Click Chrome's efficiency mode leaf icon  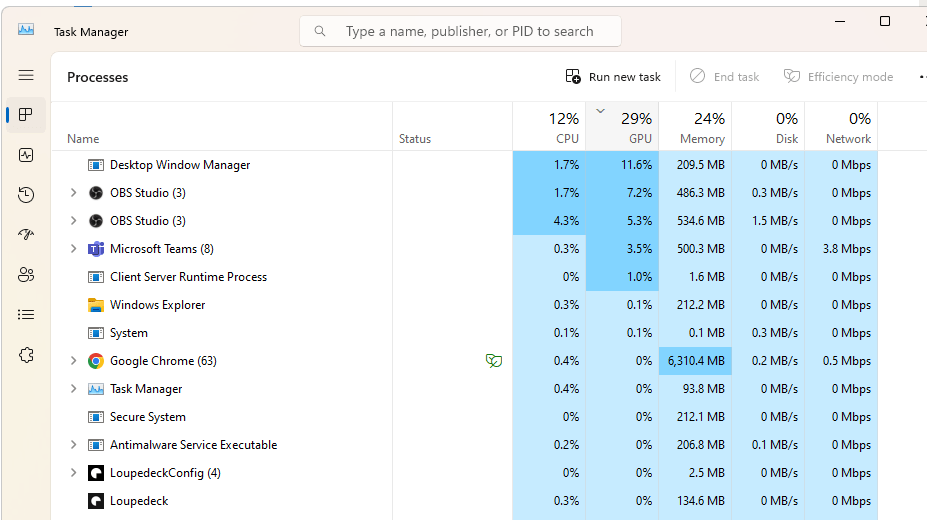point(494,360)
